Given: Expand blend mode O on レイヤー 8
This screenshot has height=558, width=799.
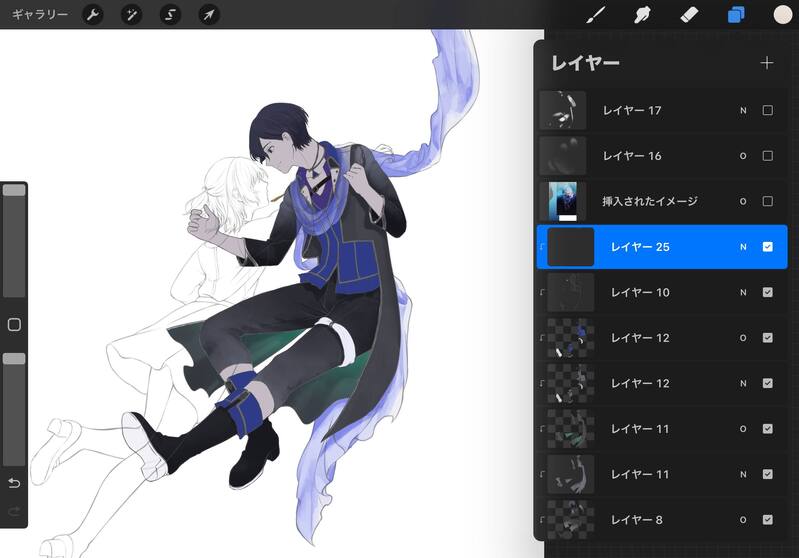Looking at the screenshot, I should pyautogui.click(x=743, y=520).
